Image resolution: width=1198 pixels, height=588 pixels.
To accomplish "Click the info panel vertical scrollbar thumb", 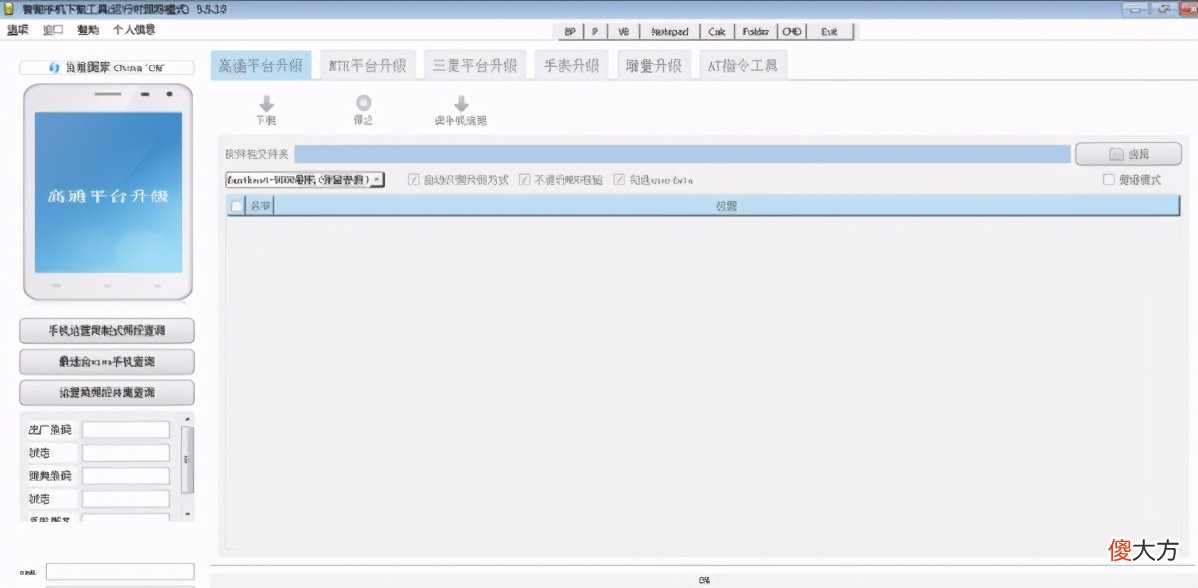I will (187, 459).
